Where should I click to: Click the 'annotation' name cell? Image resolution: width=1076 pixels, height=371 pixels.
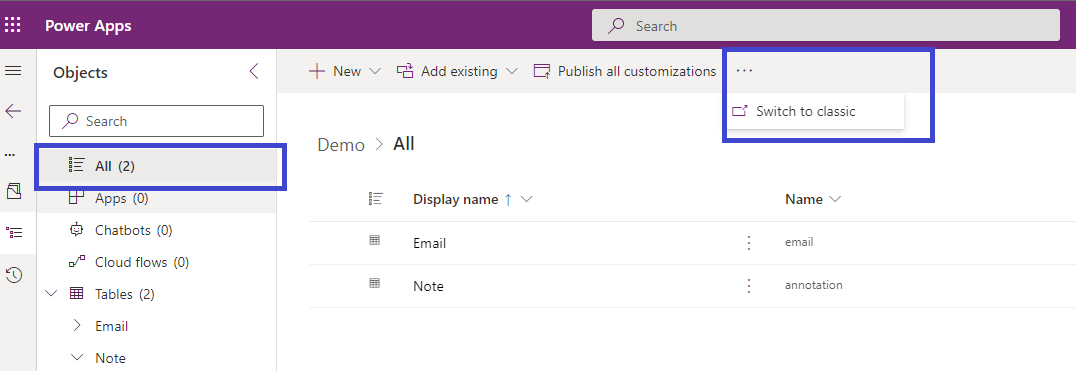pos(814,285)
